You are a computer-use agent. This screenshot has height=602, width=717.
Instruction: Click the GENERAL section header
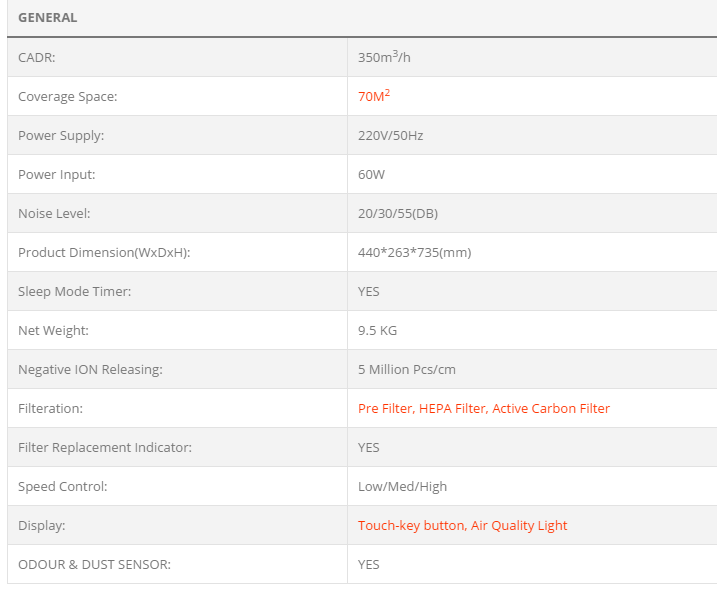click(47, 18)
